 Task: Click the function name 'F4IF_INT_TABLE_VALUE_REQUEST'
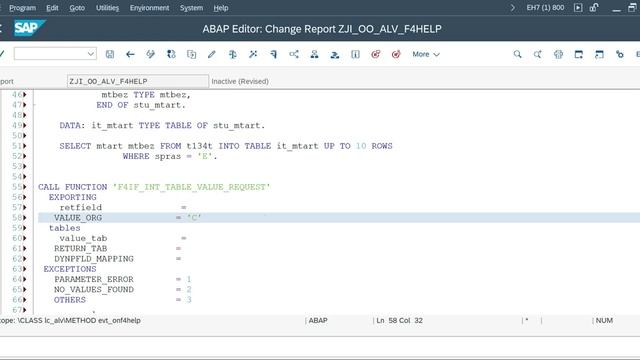click(x=191, y=187)
